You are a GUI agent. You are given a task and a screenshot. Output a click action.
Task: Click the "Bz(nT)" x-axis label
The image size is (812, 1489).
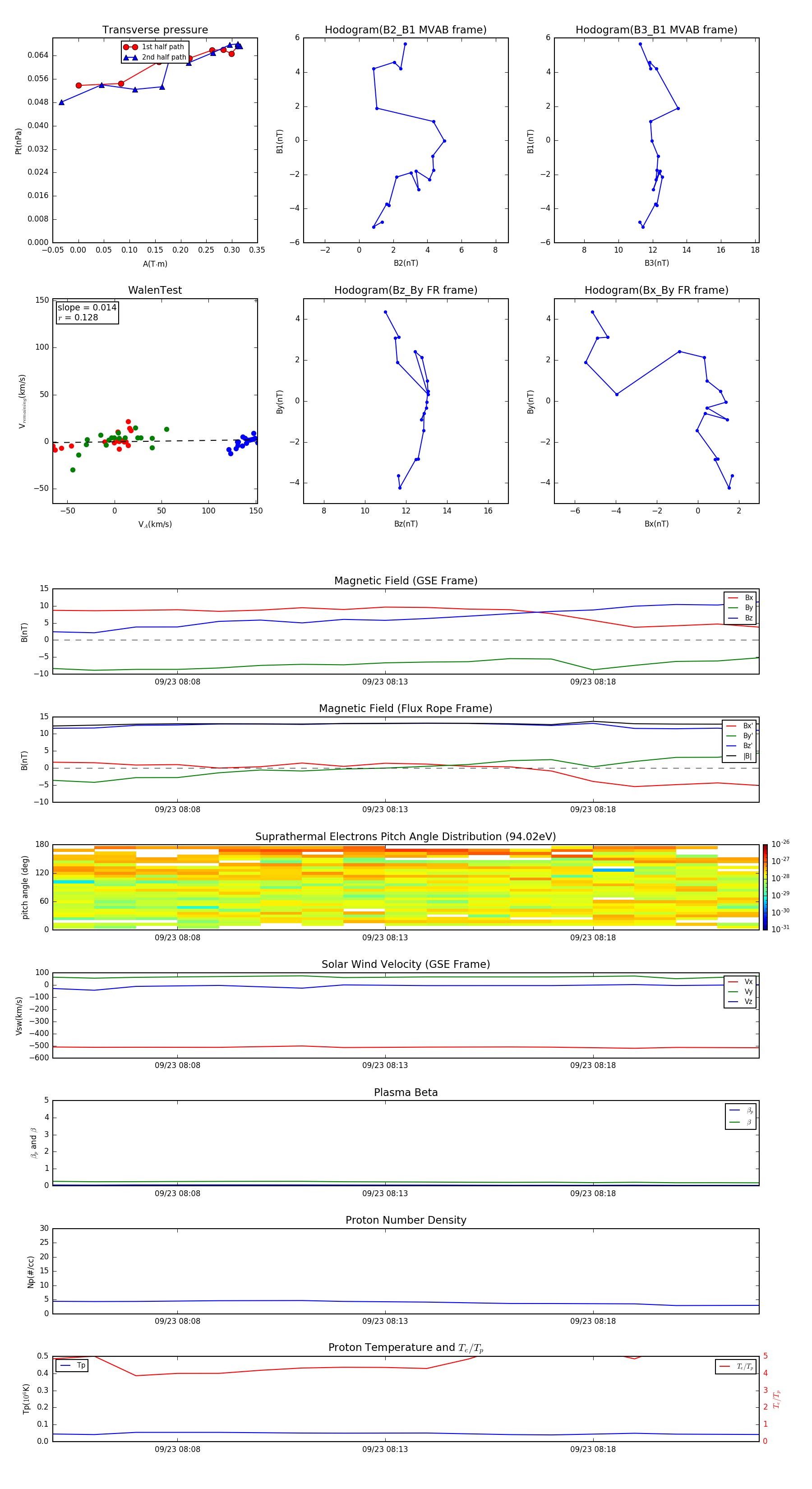click(406, 524)
